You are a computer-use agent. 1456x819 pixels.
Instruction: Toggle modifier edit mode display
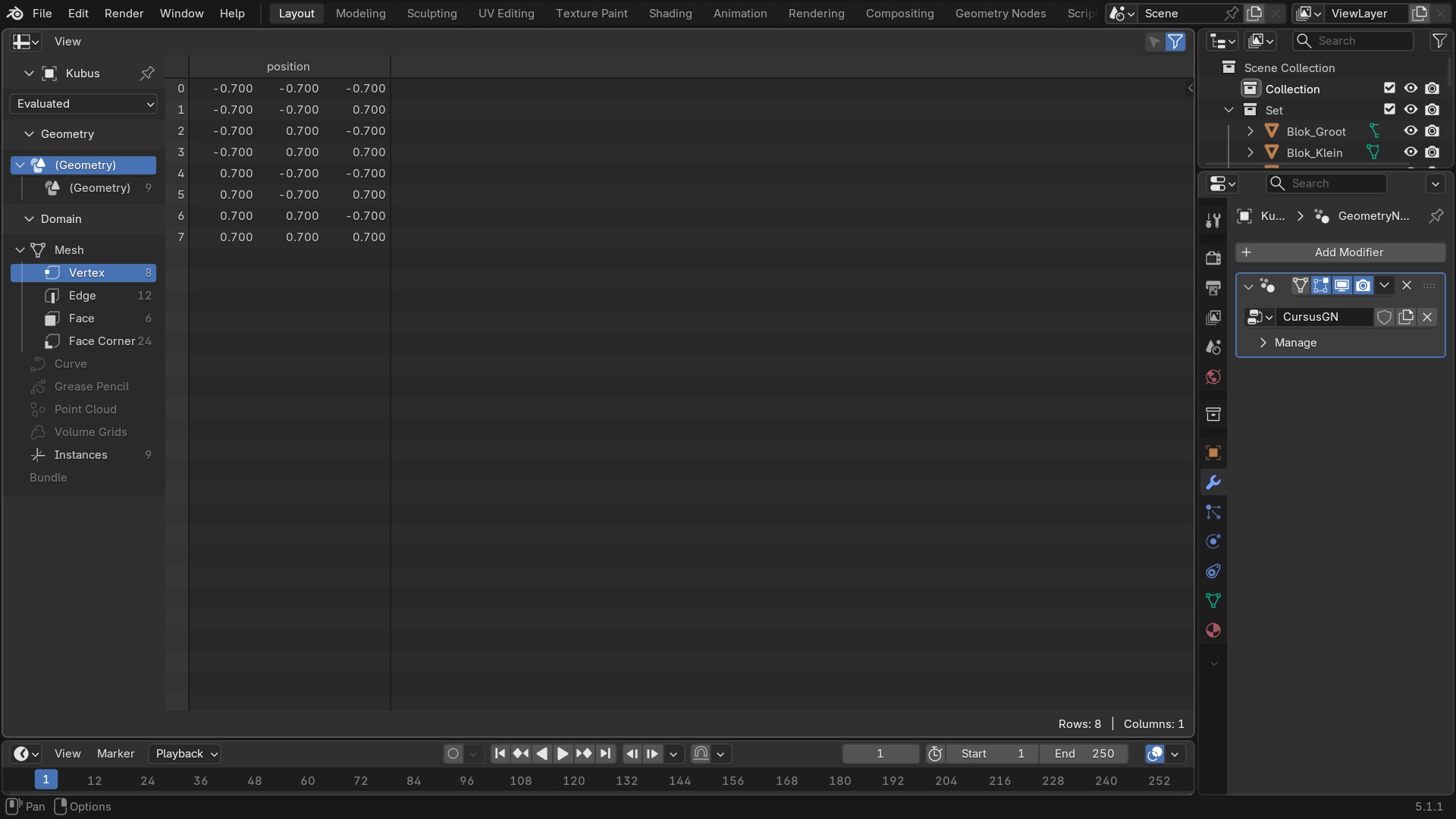1321,286
